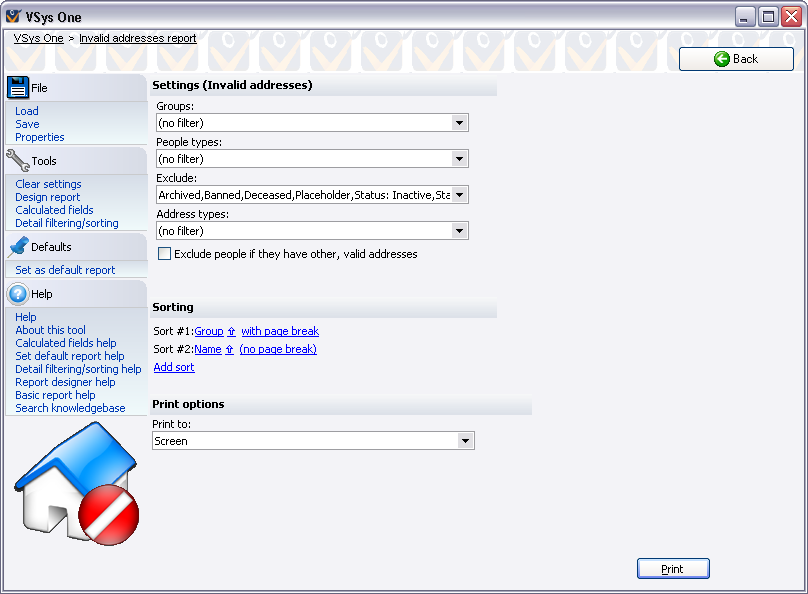Open Detail filtering/sorting help
The image size is (808, 594).
[x=78, y=369]
